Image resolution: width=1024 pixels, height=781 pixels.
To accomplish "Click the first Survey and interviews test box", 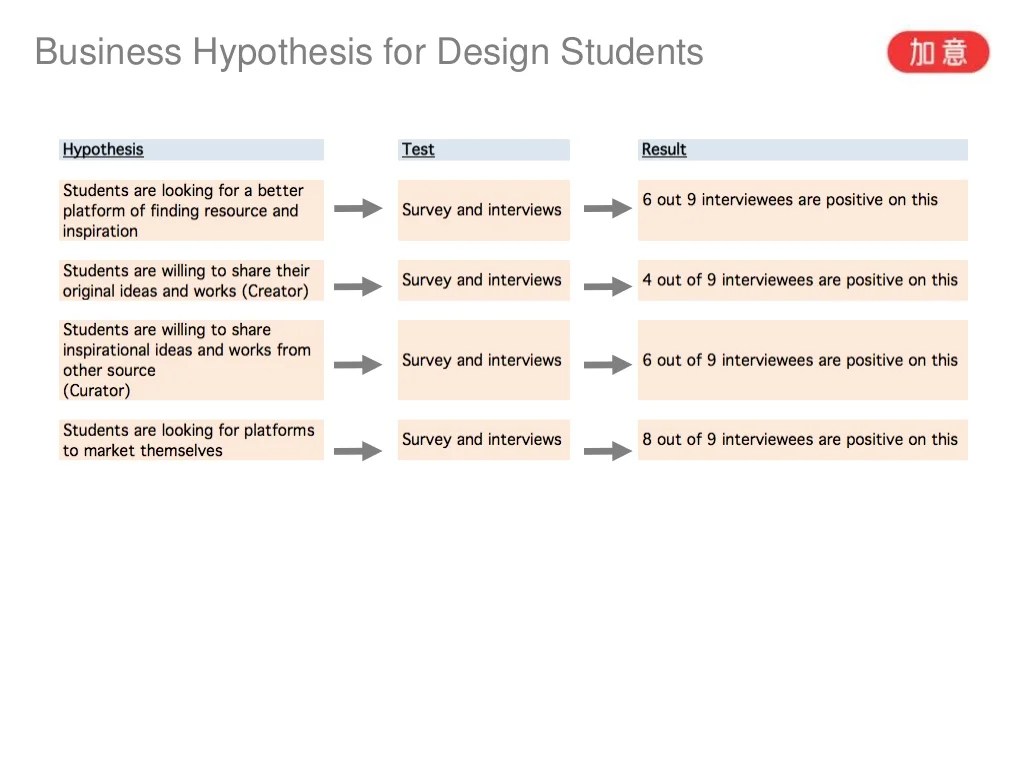I will click(483, 210).
